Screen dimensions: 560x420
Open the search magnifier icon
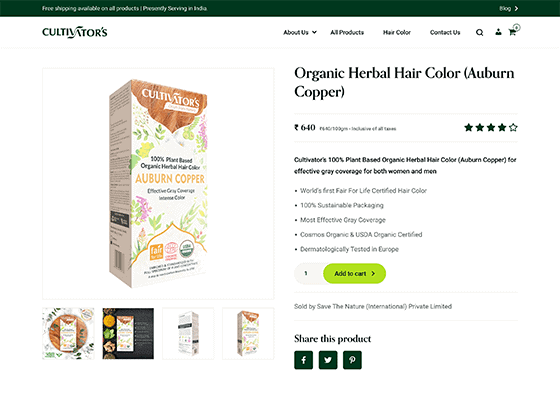tap(479, 32)
